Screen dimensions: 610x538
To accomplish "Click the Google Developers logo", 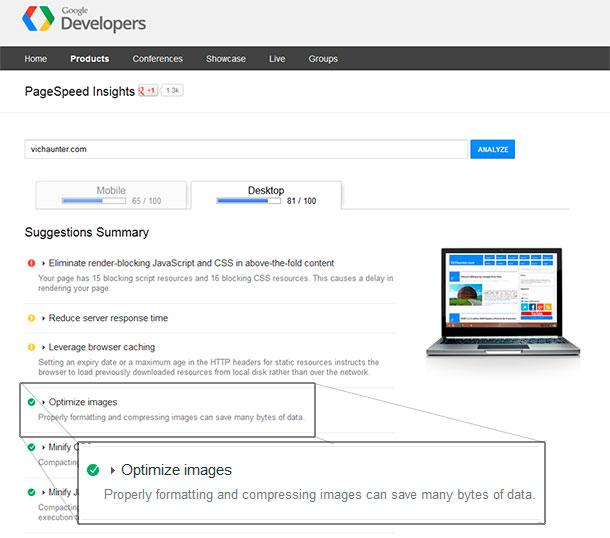I will pyautogui.click(x=84, y=18).
